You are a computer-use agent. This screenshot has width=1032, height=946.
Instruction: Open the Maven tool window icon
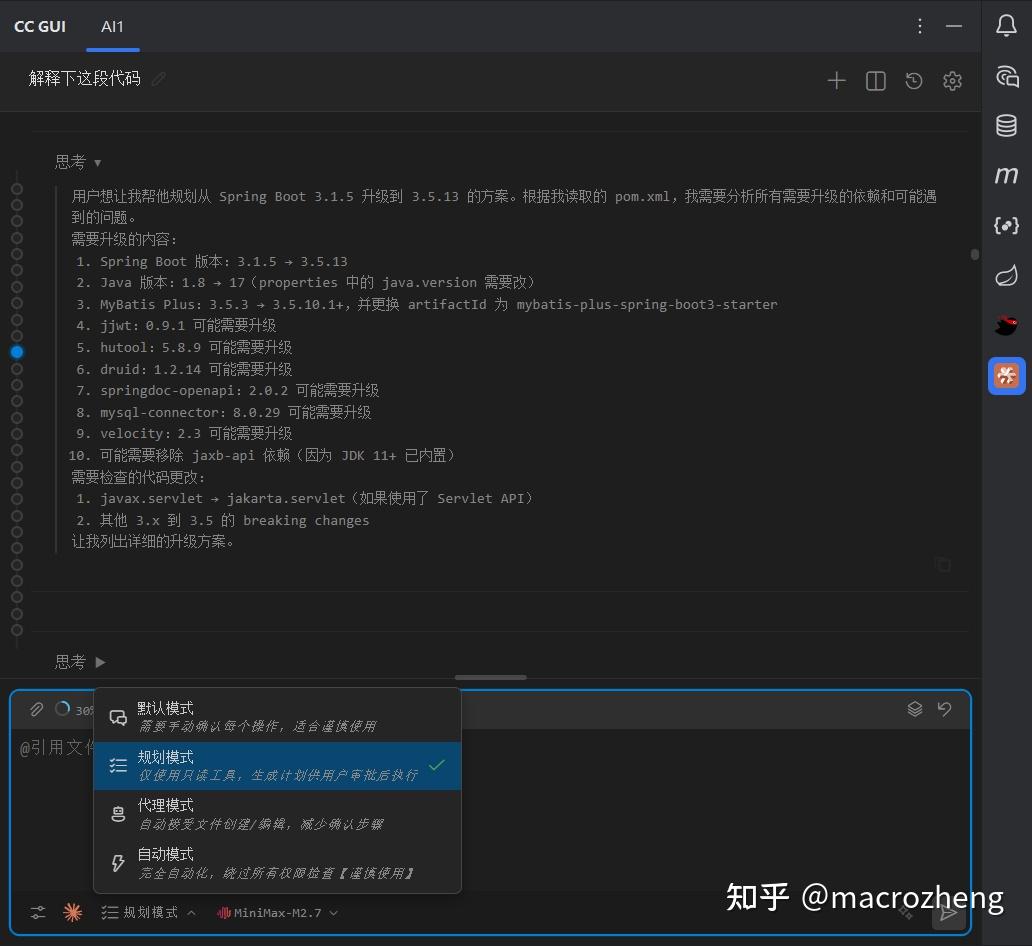pyautogui.click(x=1006, y=175)
